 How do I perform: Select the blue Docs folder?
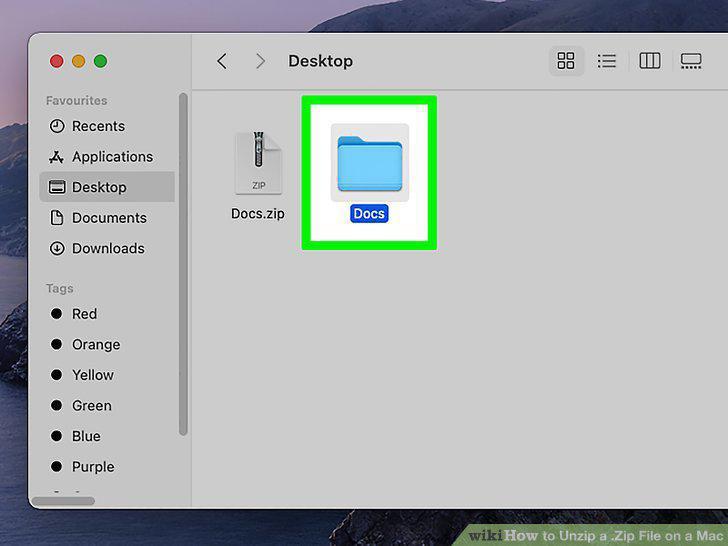point(370,163)
